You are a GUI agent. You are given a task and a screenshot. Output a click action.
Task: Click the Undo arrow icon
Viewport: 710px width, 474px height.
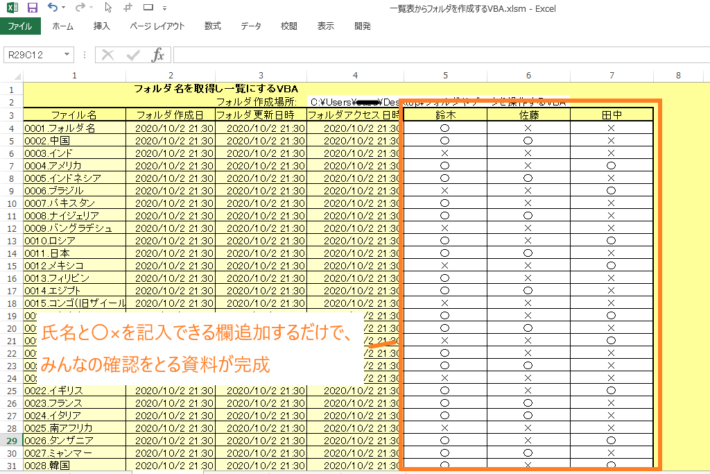click(x=52, y=7)
